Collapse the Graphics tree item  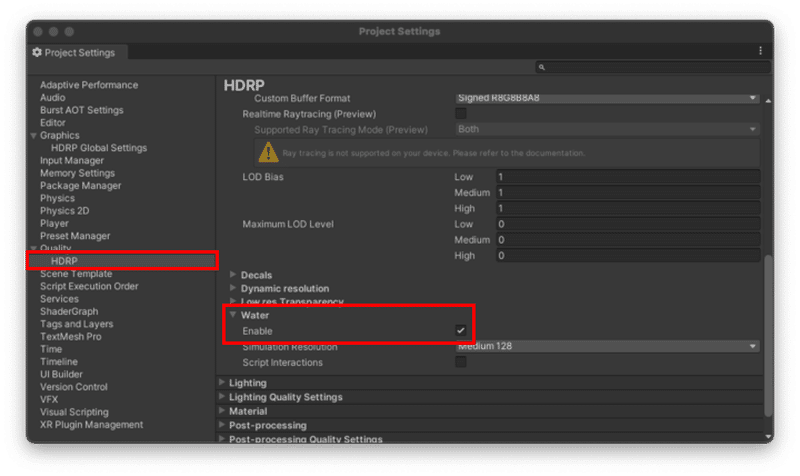34,136
